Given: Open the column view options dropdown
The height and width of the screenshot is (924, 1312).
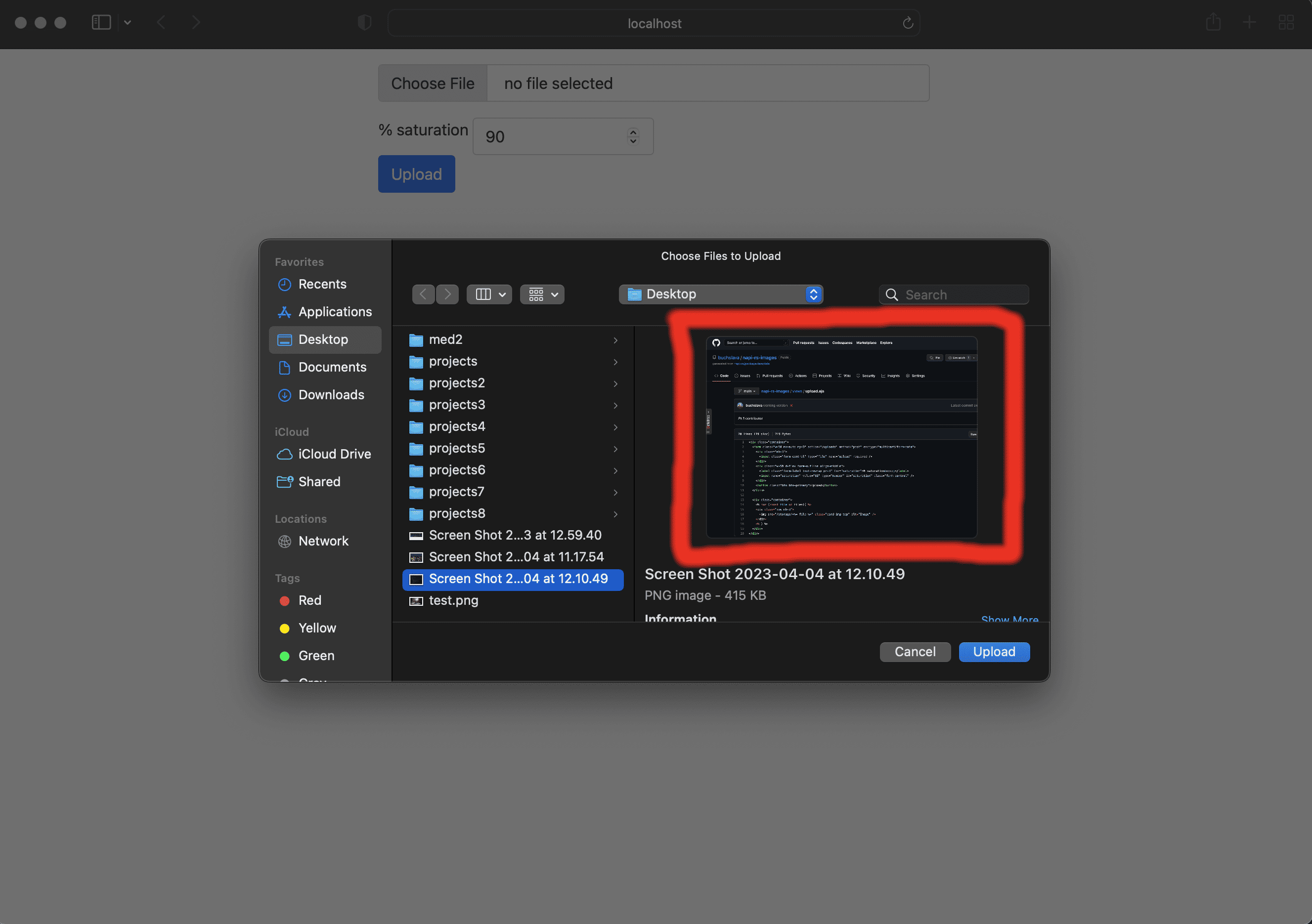Looking at the screenshot, I should tap(489, 294).
